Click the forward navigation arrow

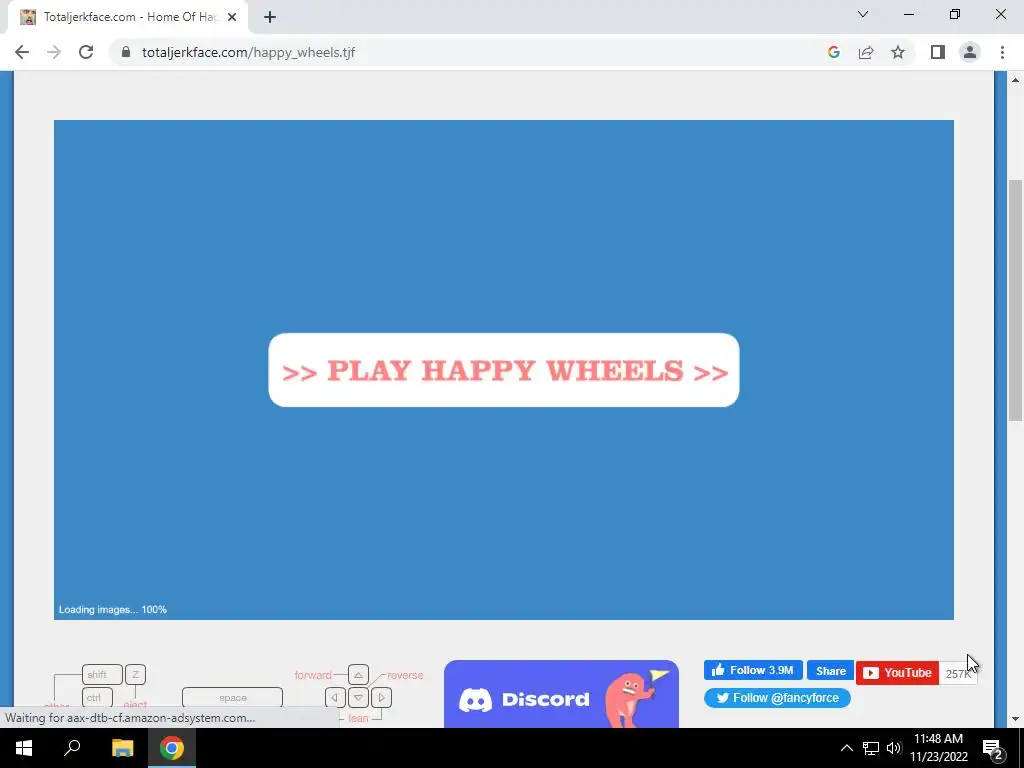coord(54,52)
